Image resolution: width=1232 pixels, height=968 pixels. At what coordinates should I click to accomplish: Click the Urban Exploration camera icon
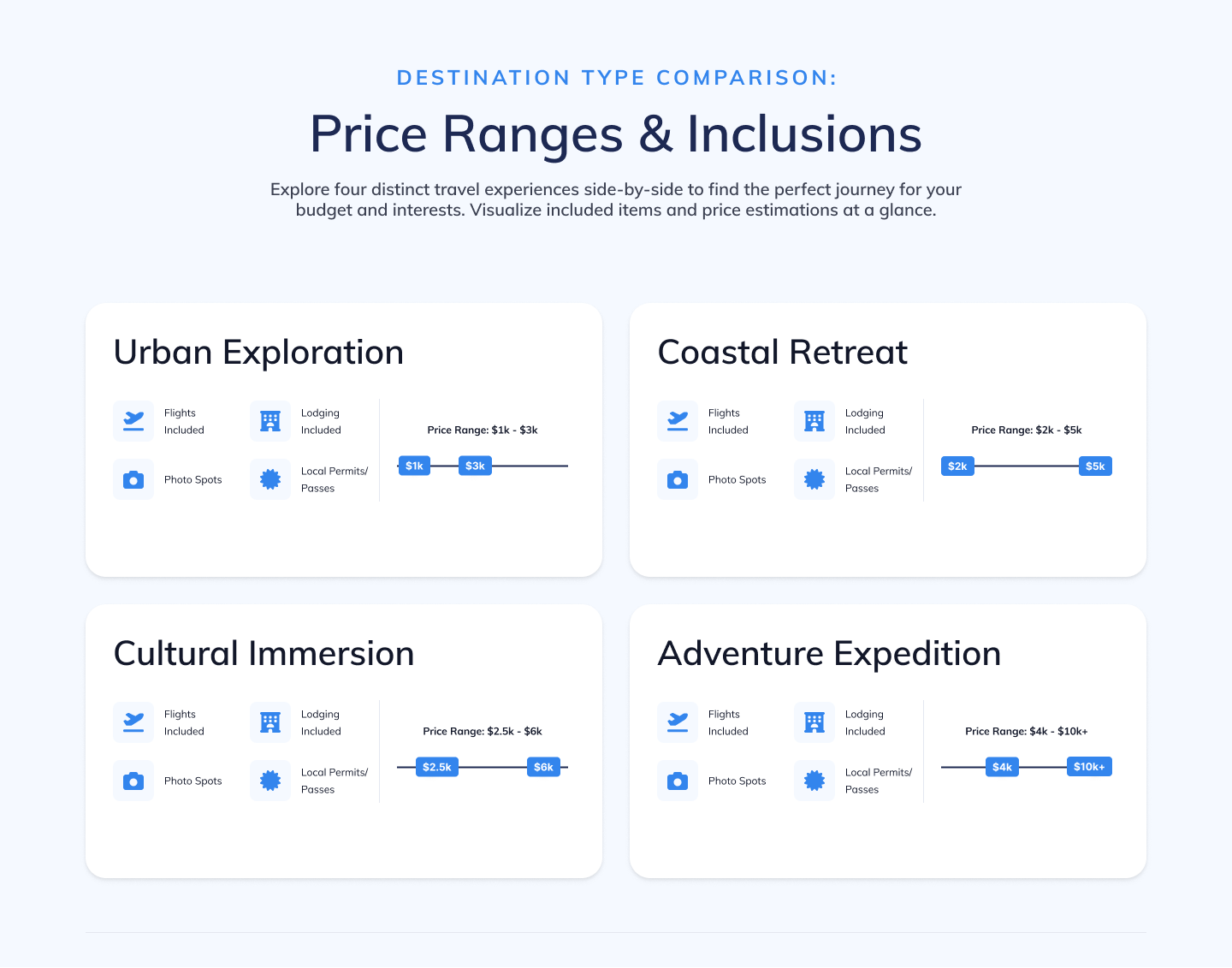pos(133,479)
